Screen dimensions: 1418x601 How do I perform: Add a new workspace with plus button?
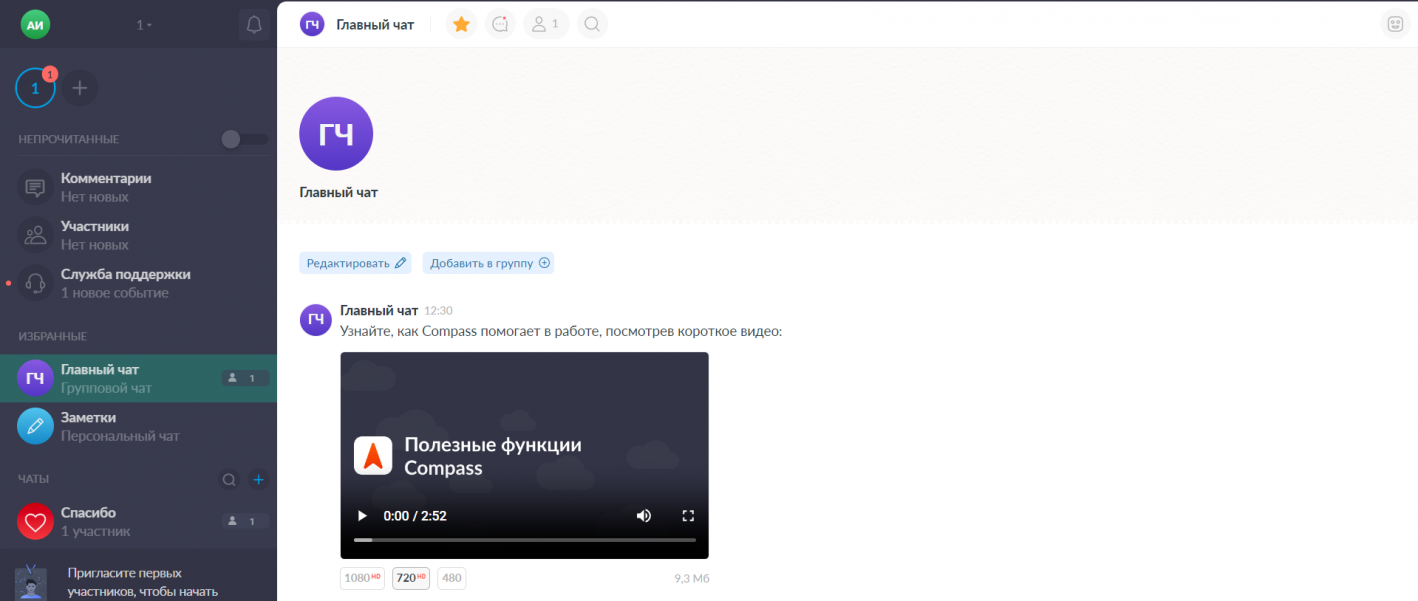80,88
